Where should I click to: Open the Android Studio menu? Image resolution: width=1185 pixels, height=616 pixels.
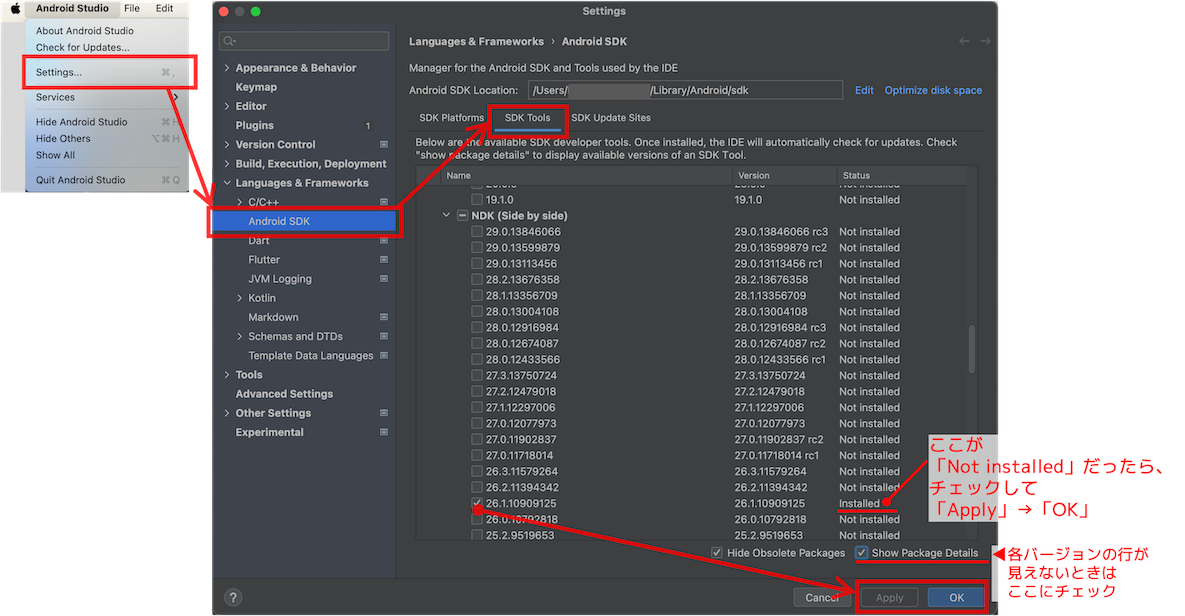(x=73, y=8)
